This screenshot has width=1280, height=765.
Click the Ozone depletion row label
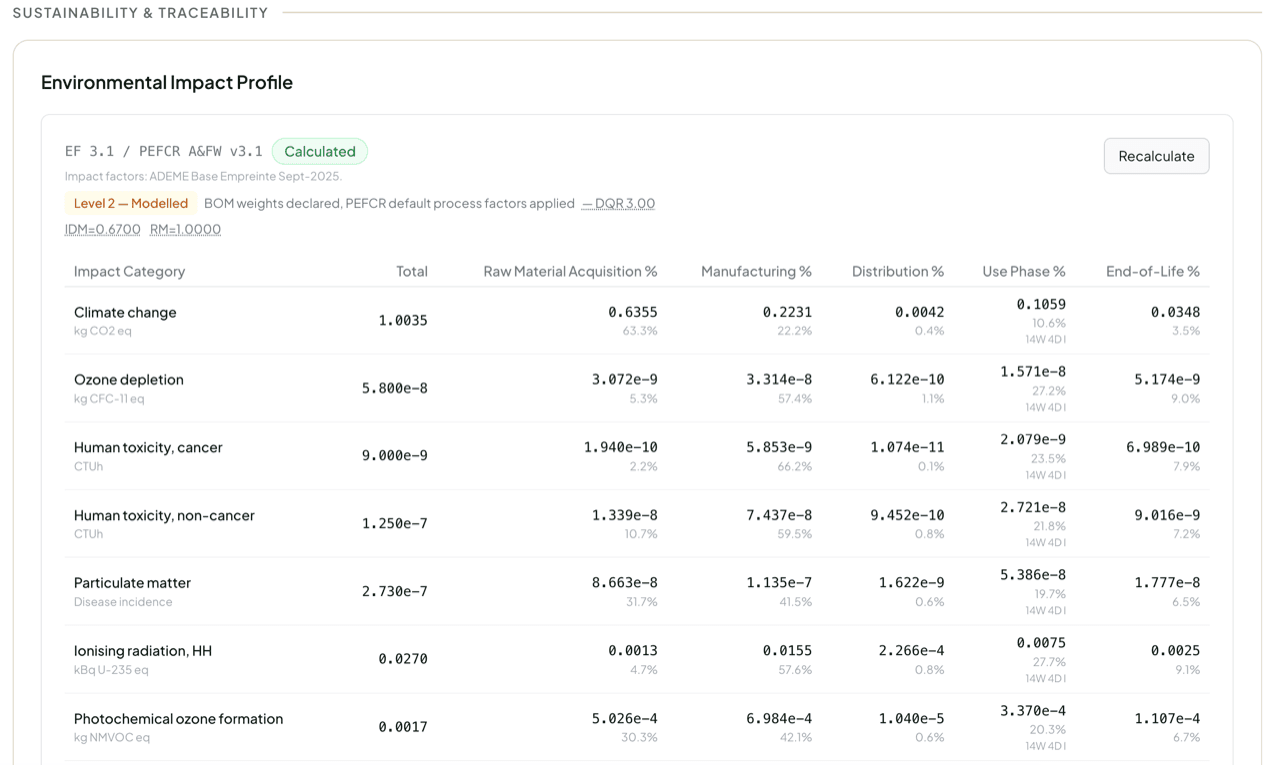[129, 379]
